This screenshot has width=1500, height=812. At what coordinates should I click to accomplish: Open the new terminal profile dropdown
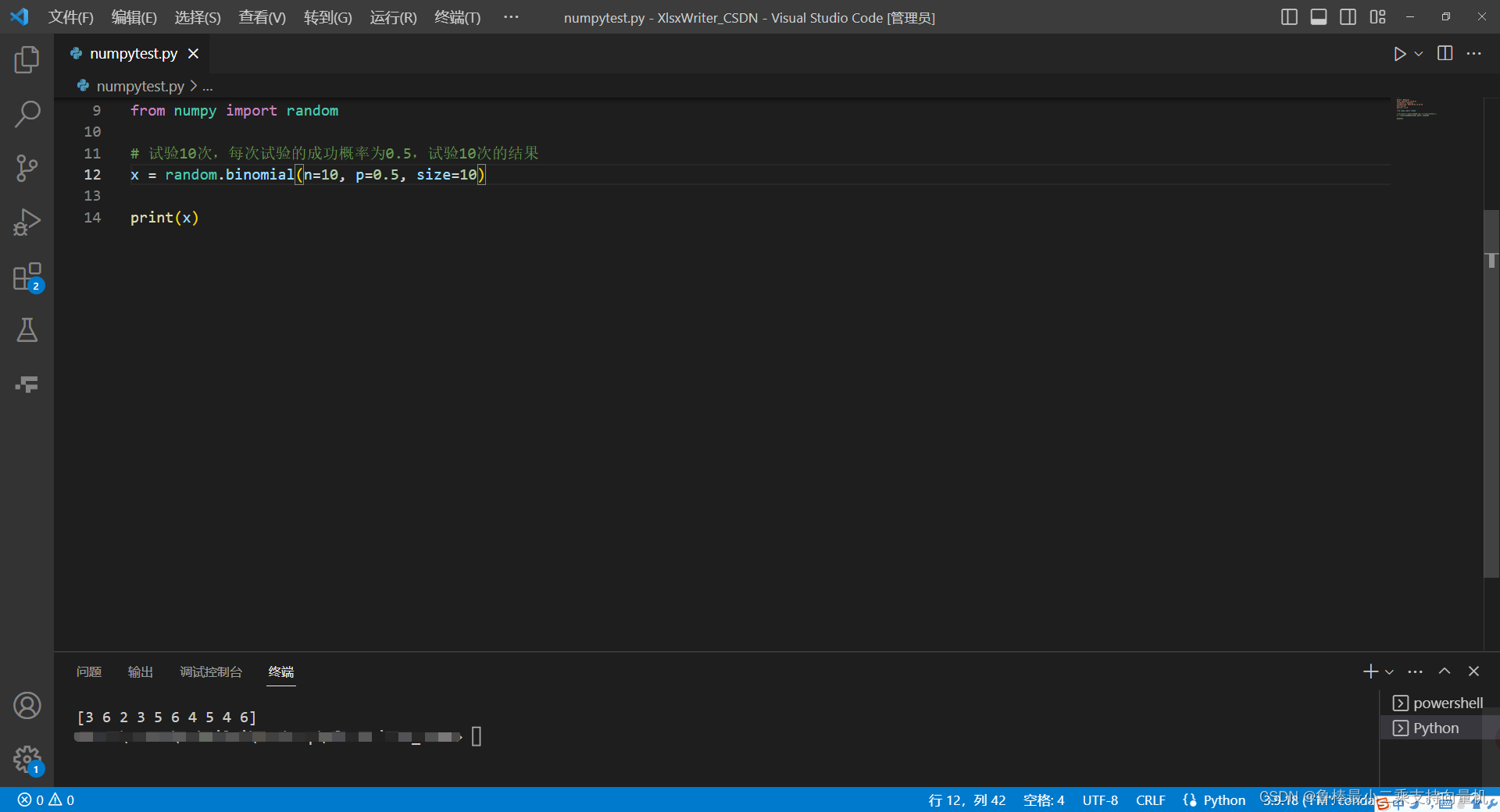point(1389,671)
